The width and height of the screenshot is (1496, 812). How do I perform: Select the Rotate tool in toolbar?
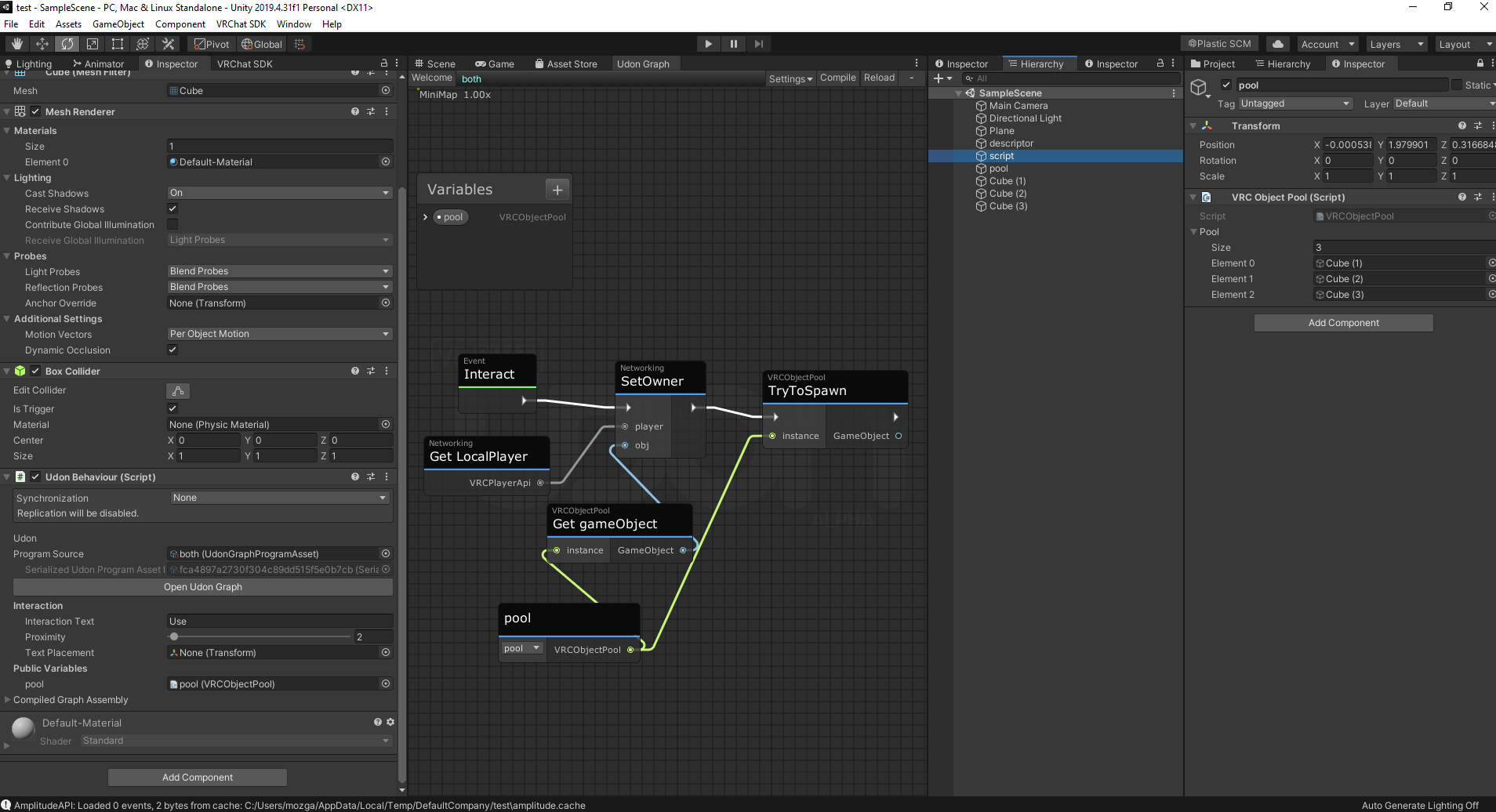pyautogui.click(x=67, y=44)
